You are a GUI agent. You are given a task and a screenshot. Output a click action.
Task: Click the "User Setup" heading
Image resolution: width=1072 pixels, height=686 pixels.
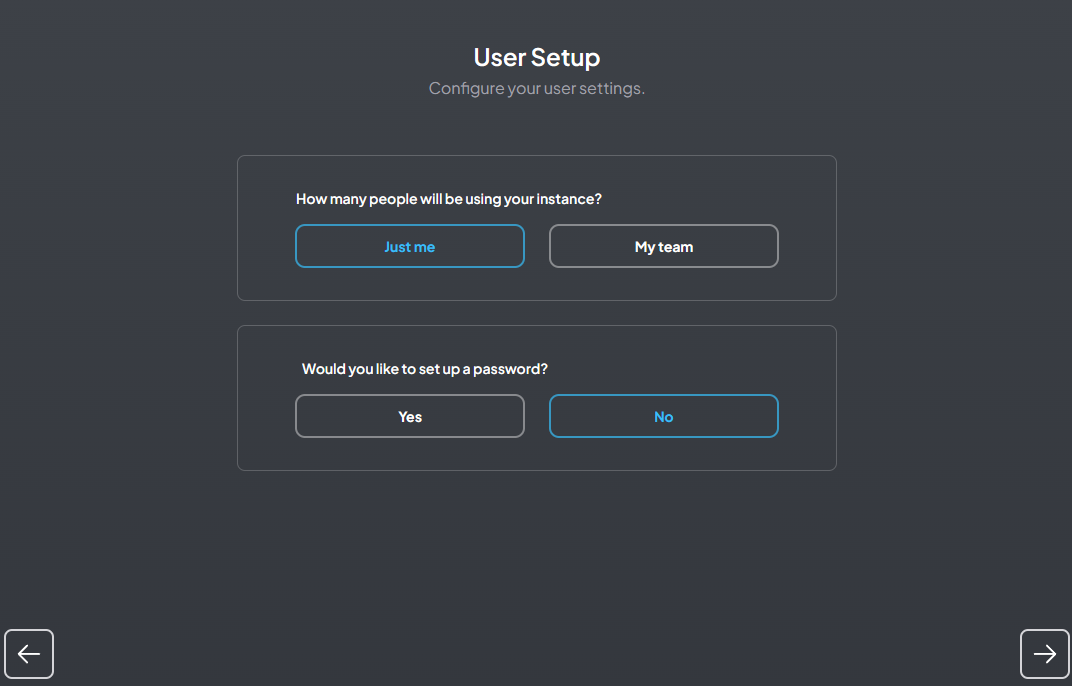(536, 57)
